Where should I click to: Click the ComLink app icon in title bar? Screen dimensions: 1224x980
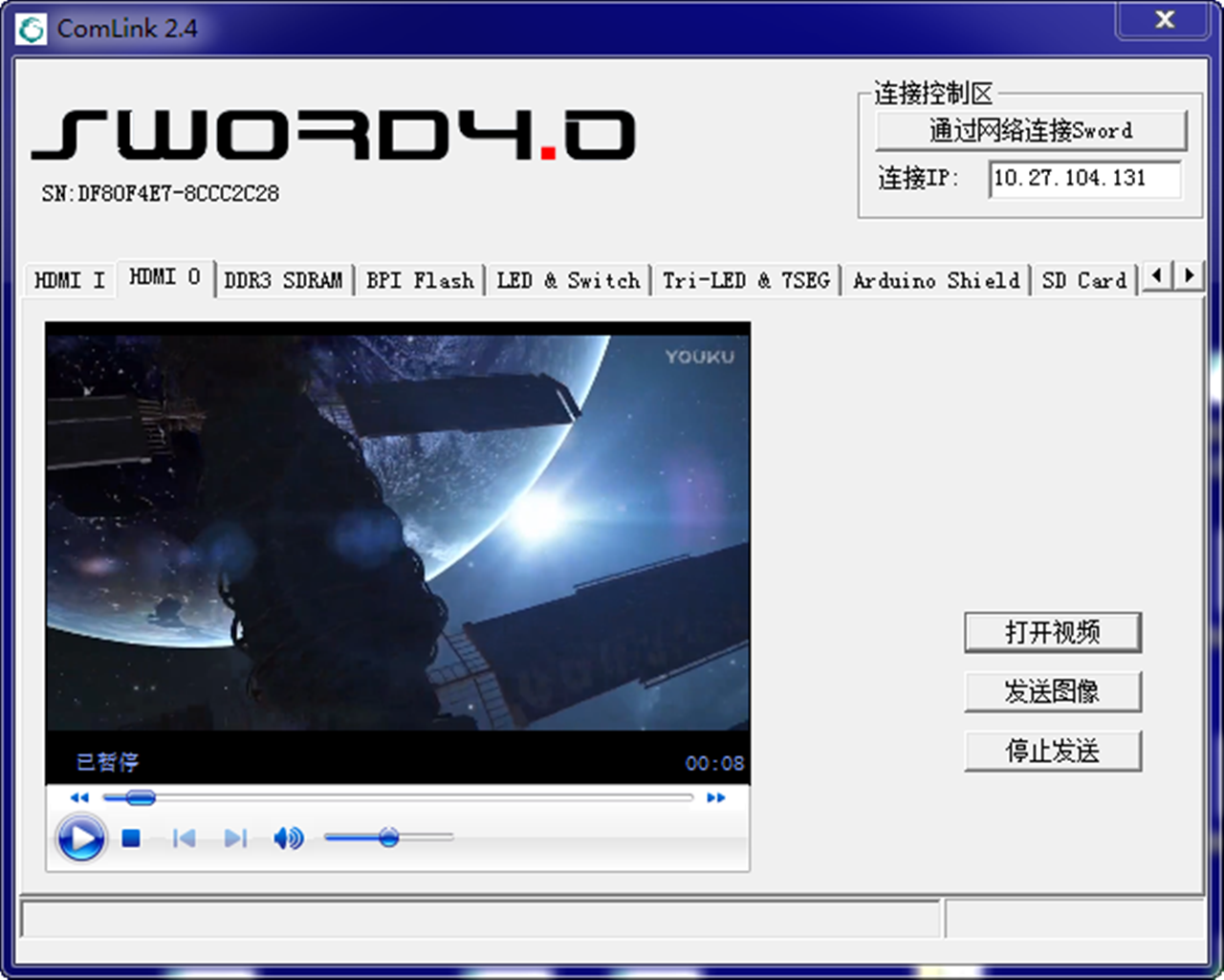click(32, 29)
